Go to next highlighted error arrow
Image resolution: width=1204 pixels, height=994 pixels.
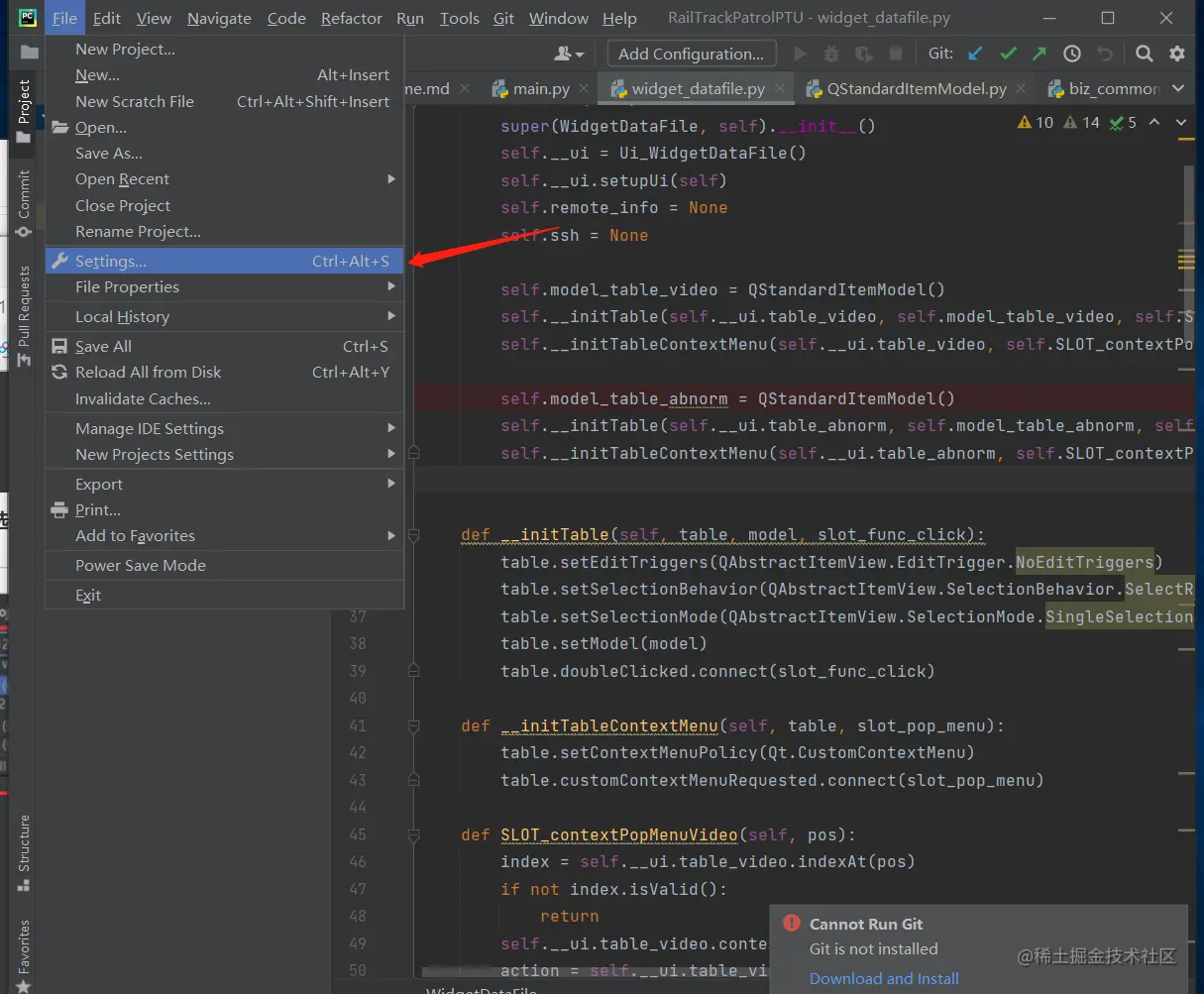1181,123
